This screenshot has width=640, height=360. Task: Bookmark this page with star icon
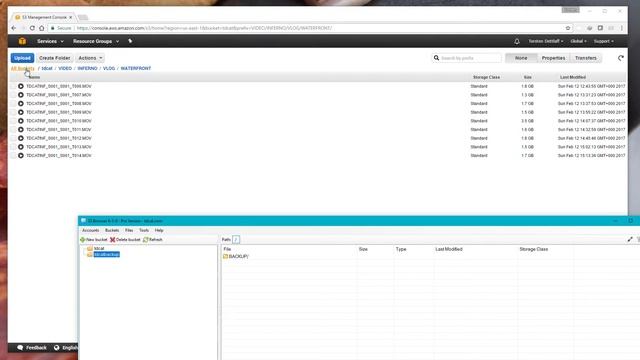point(568,28)
